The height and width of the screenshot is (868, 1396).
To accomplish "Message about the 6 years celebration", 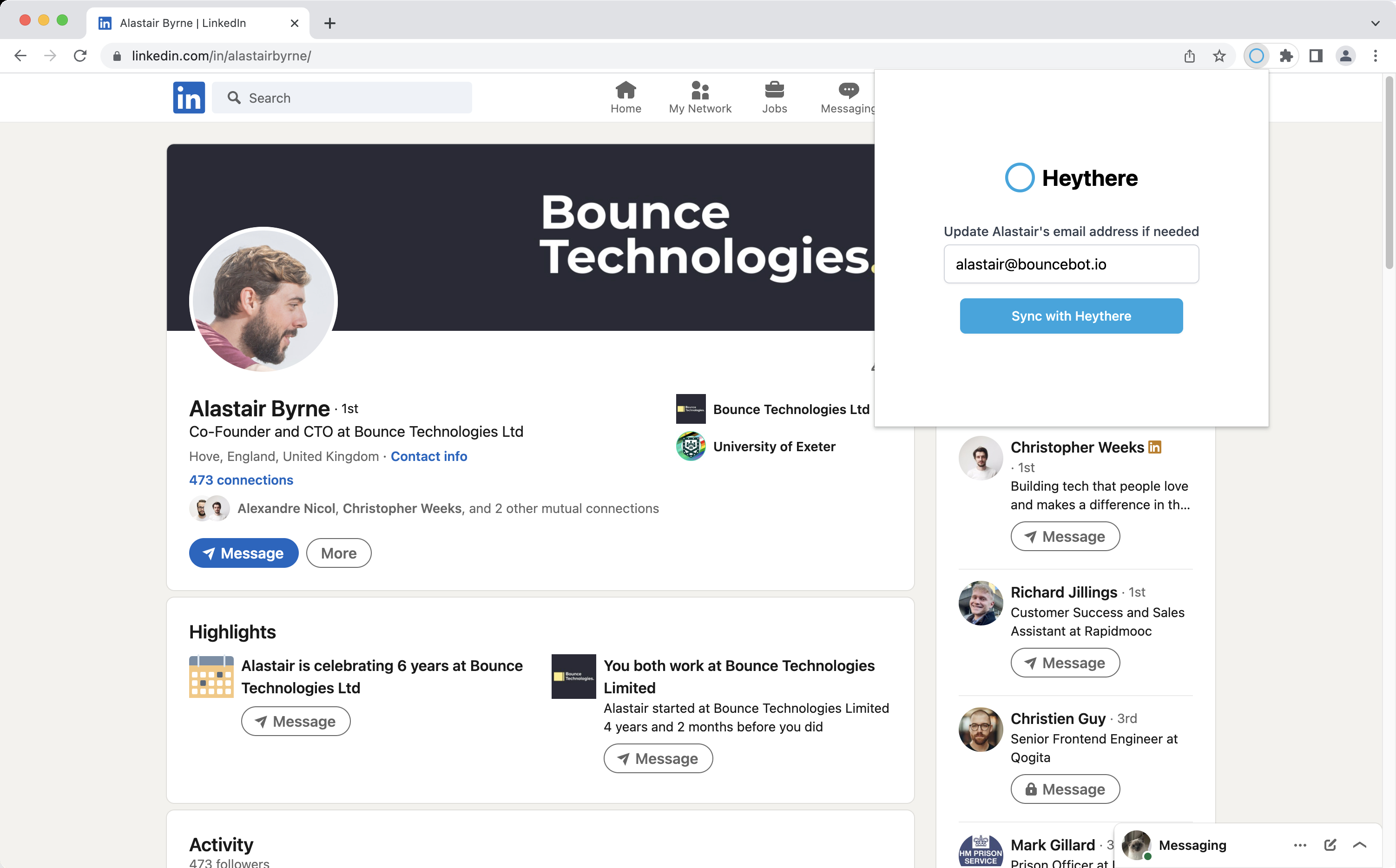I will [296, 721].
